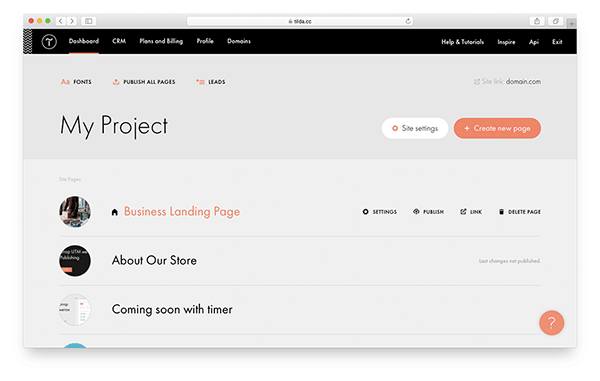Open Plans and Billing menu item
This screenshot has width=600, height=381.
click(161, 41)
